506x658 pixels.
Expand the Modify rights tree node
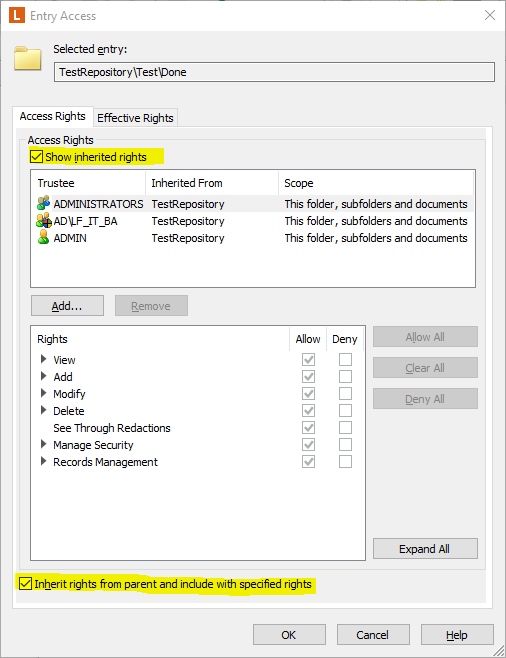point(43,393)
